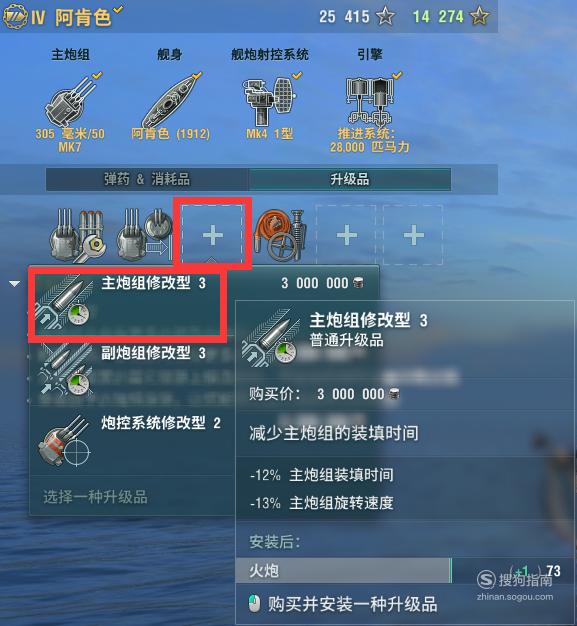577x626 pixels.
Task: Choose 主炮组修改型 3 from upgrade list
Action: tap(127, 302)
